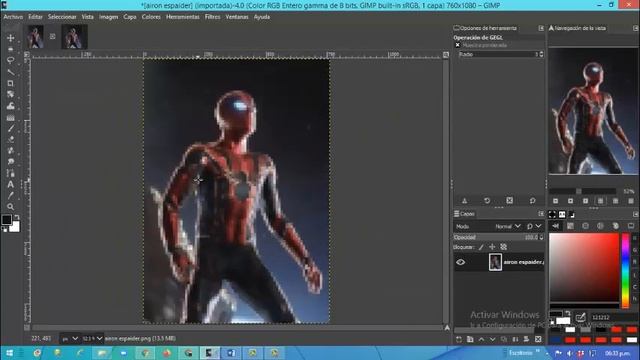Adjust the Radio value stepper

pyautogui.click(x=542, y=54)
